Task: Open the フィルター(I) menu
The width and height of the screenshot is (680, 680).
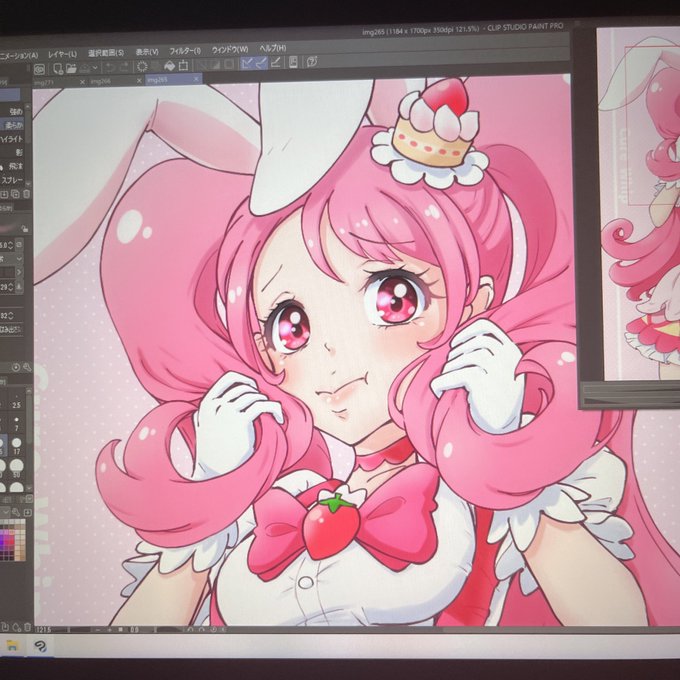Action: point(185,51)
